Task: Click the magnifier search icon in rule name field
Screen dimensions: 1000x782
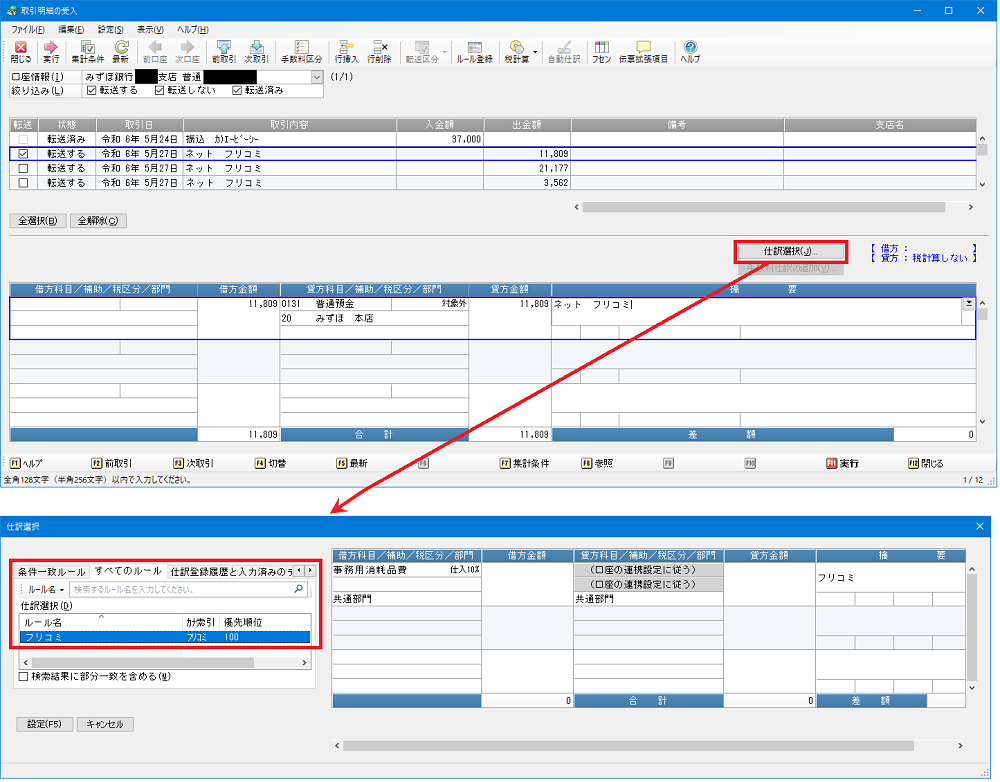Action: 298,589
